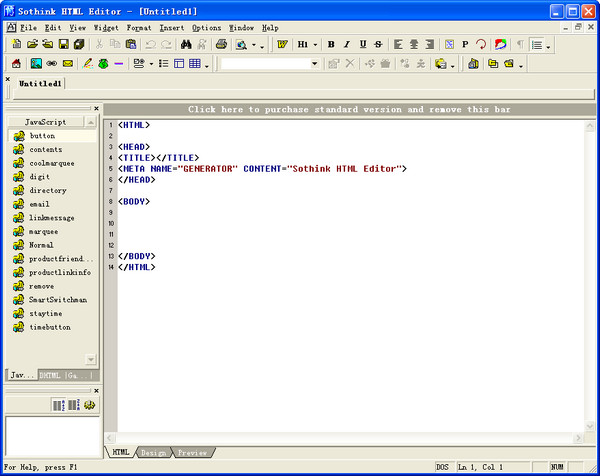Open the Widget menu
The width and height of the screenshot is (600, 476).
click(x=106, y=28)
